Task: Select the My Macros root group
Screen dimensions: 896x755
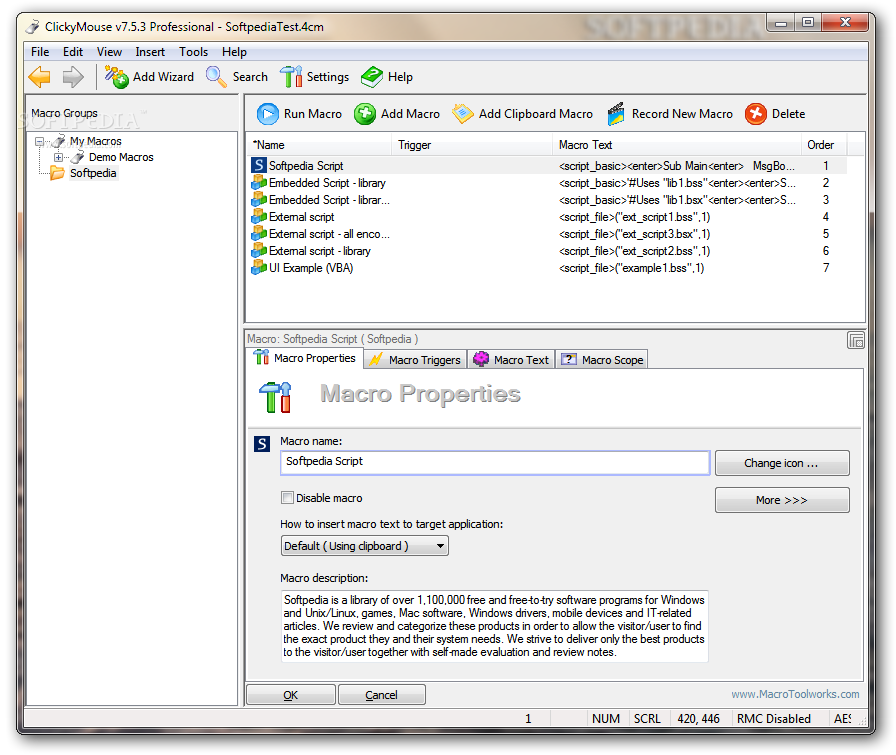Action: [x=95, y=141]
